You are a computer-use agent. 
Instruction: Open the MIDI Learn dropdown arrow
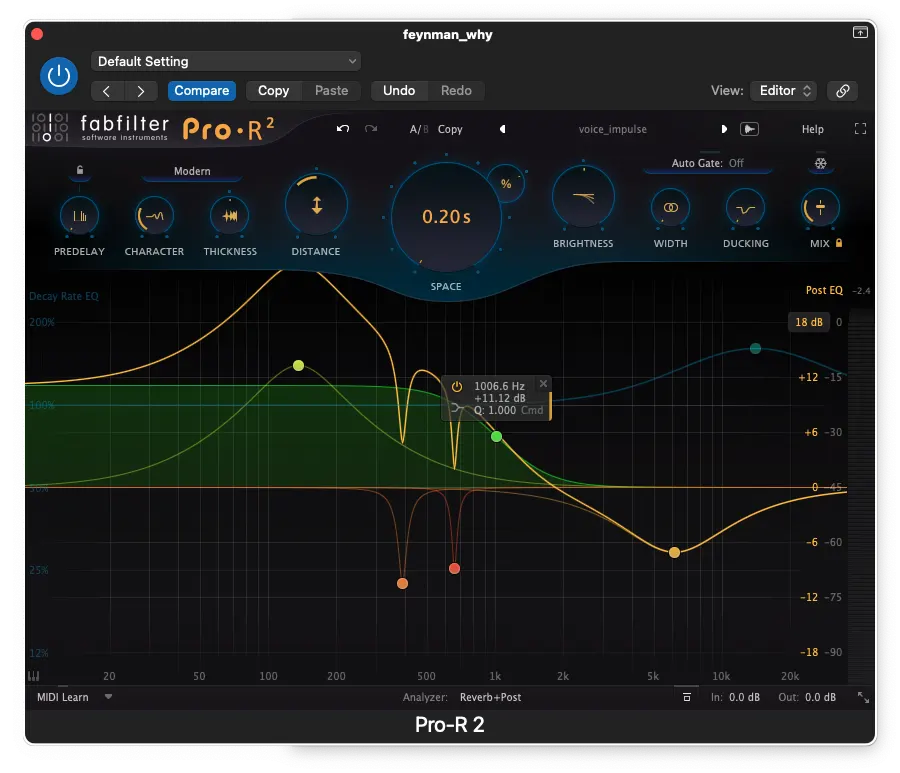tap(108, 697)
